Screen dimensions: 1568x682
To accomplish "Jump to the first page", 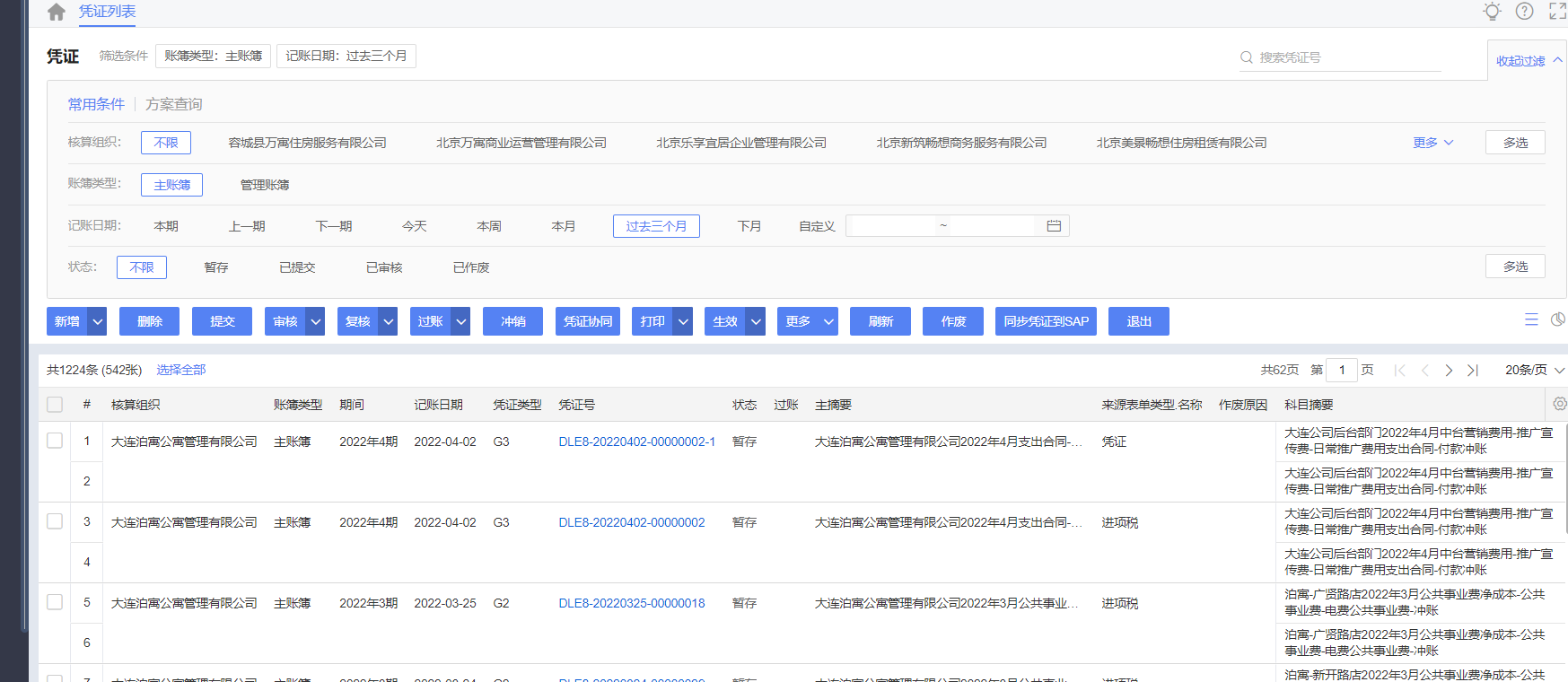I will pos(1400,370).
